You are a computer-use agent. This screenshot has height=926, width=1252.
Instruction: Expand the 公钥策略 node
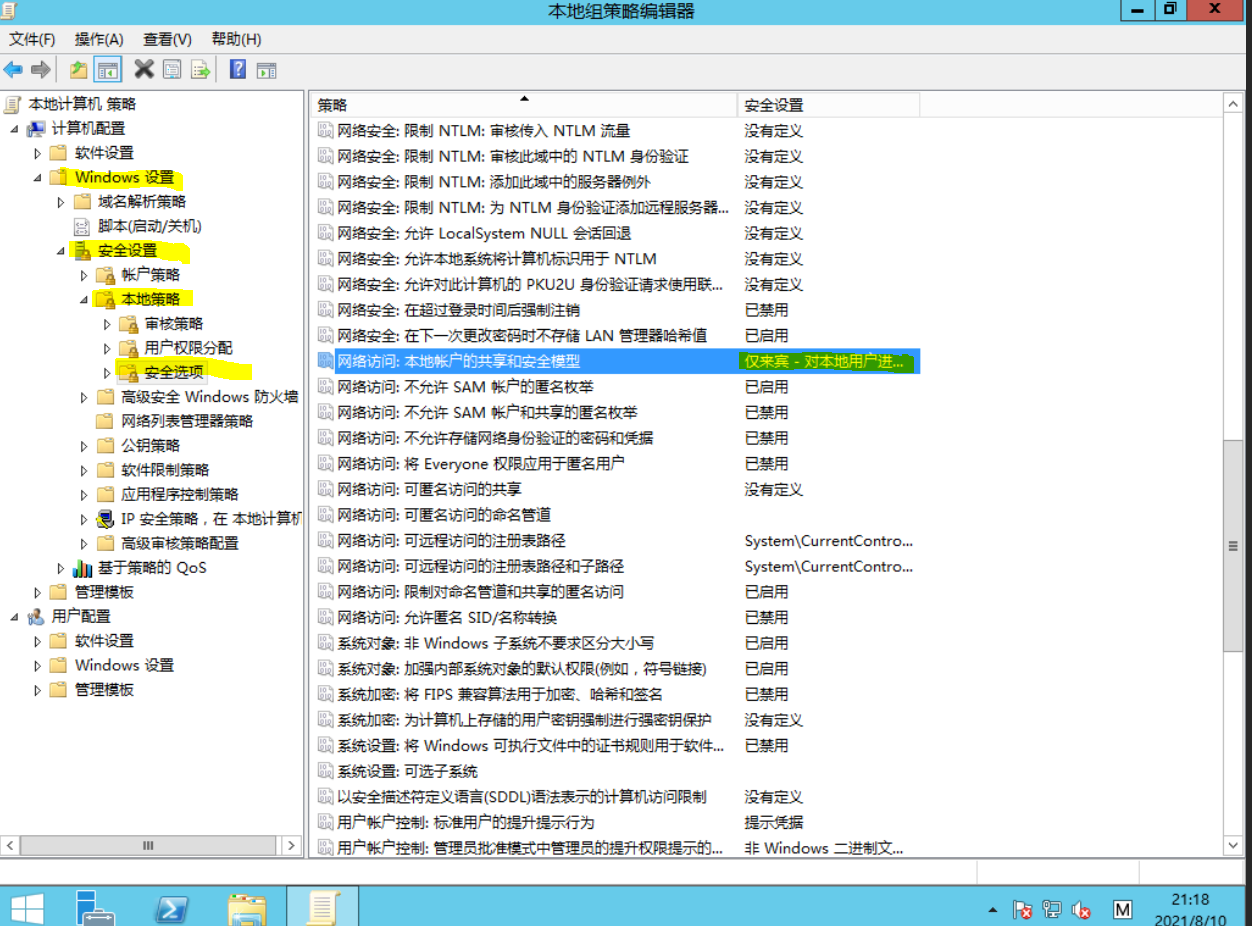(x=85, y=446)
